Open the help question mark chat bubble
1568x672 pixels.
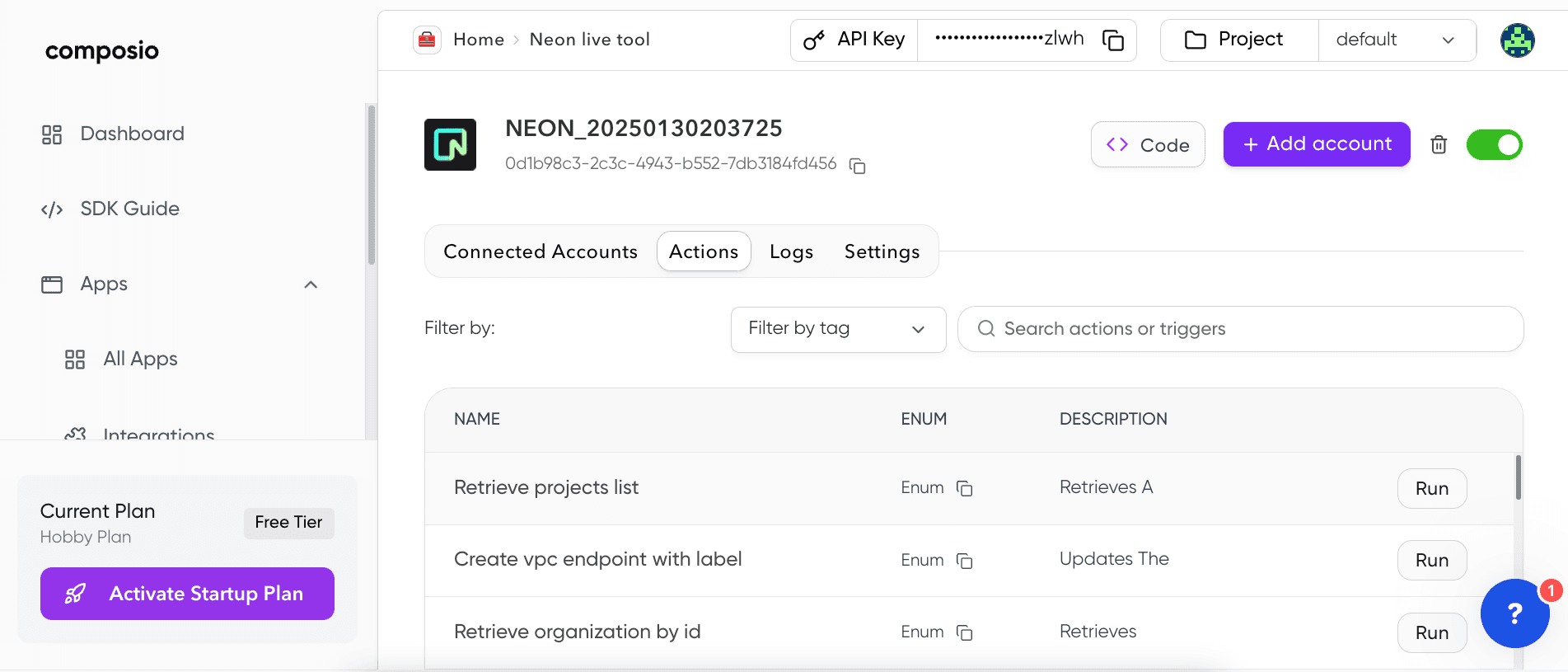[x=1514, y=613]
